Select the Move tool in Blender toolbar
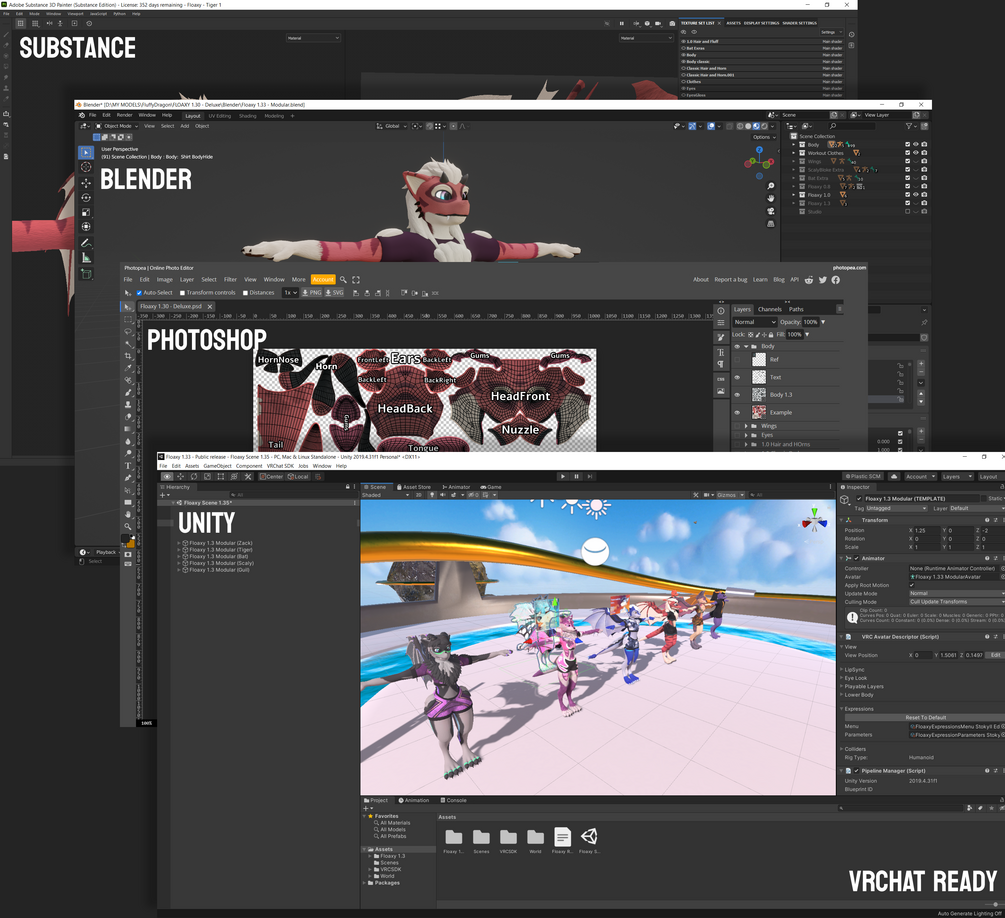 (86, 183)
